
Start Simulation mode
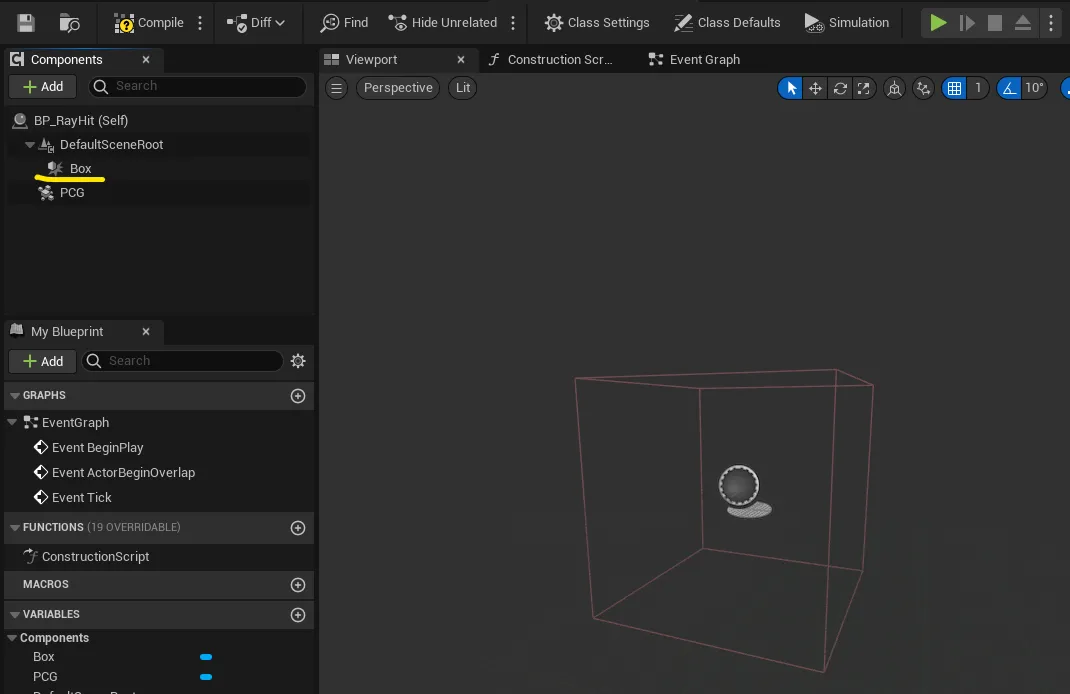(847, 23)
